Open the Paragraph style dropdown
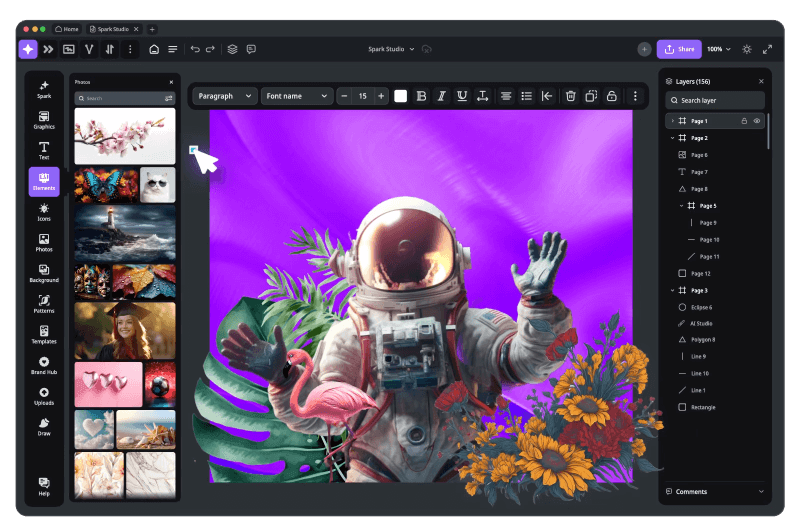 coord(224,96)
